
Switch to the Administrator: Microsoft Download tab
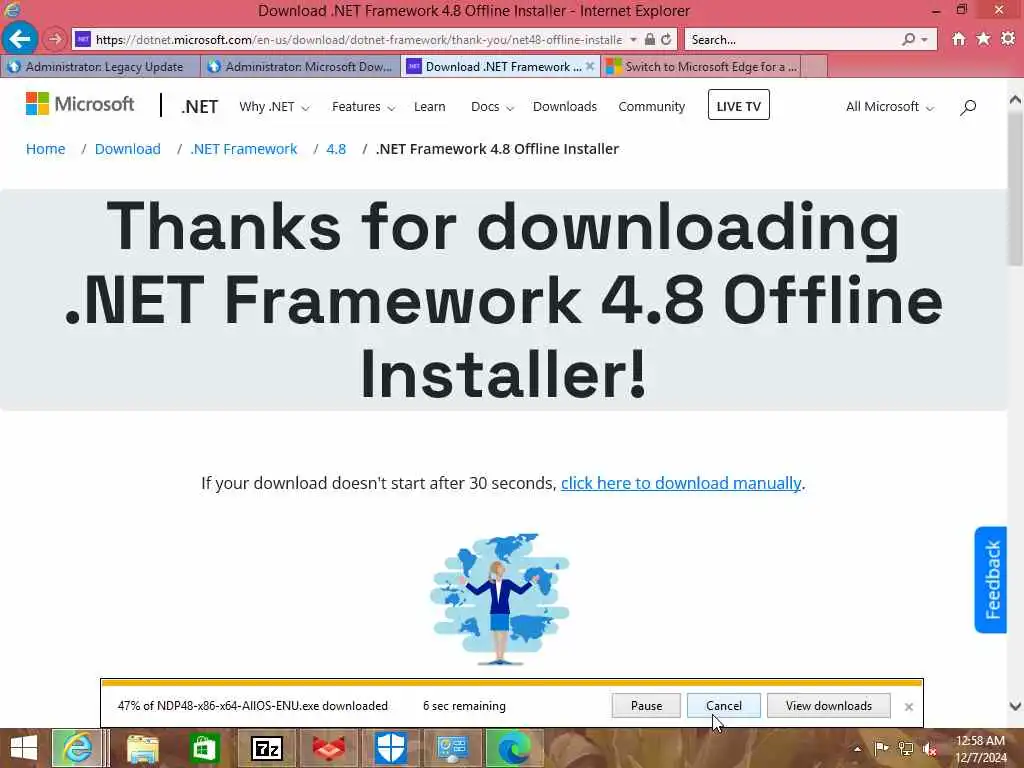coord(301,67)
